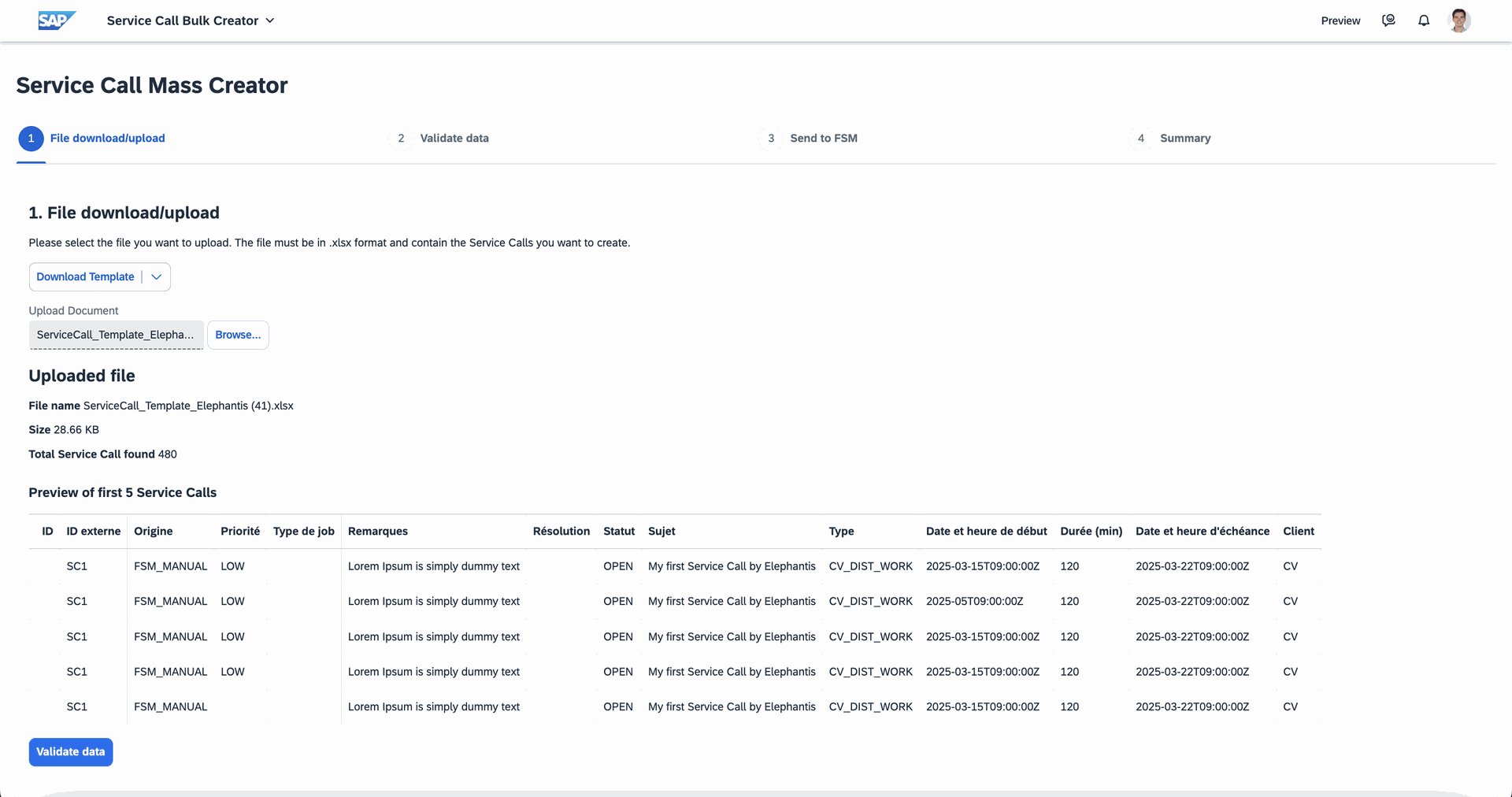Viewport: 1512px width, 797px height.
Task: Click the step 1 circle icon
Action: coord(31,139)
